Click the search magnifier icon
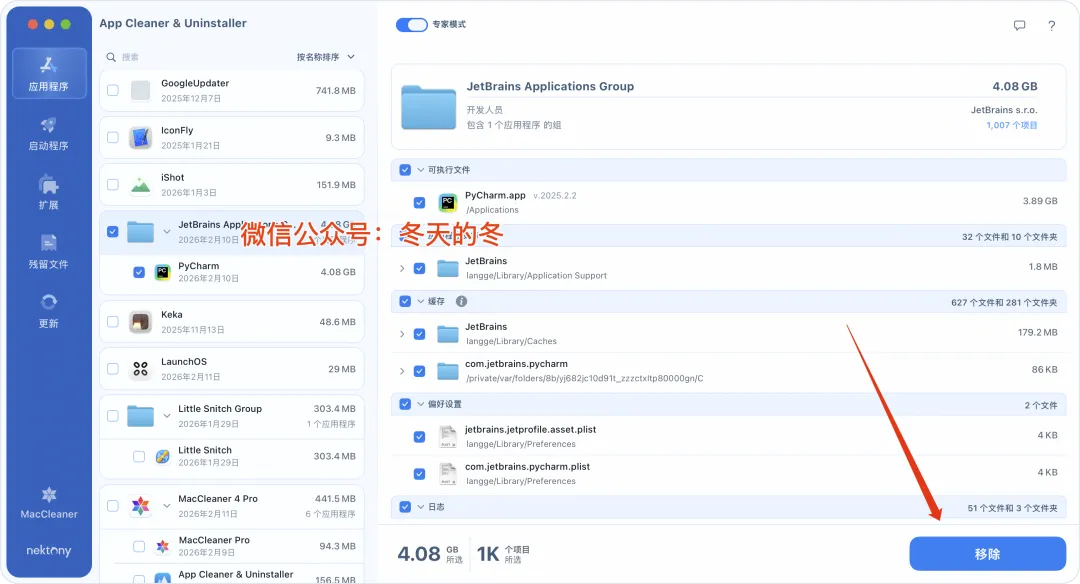The width and height of the screenshot is (1080, 584). click(110, 57)
